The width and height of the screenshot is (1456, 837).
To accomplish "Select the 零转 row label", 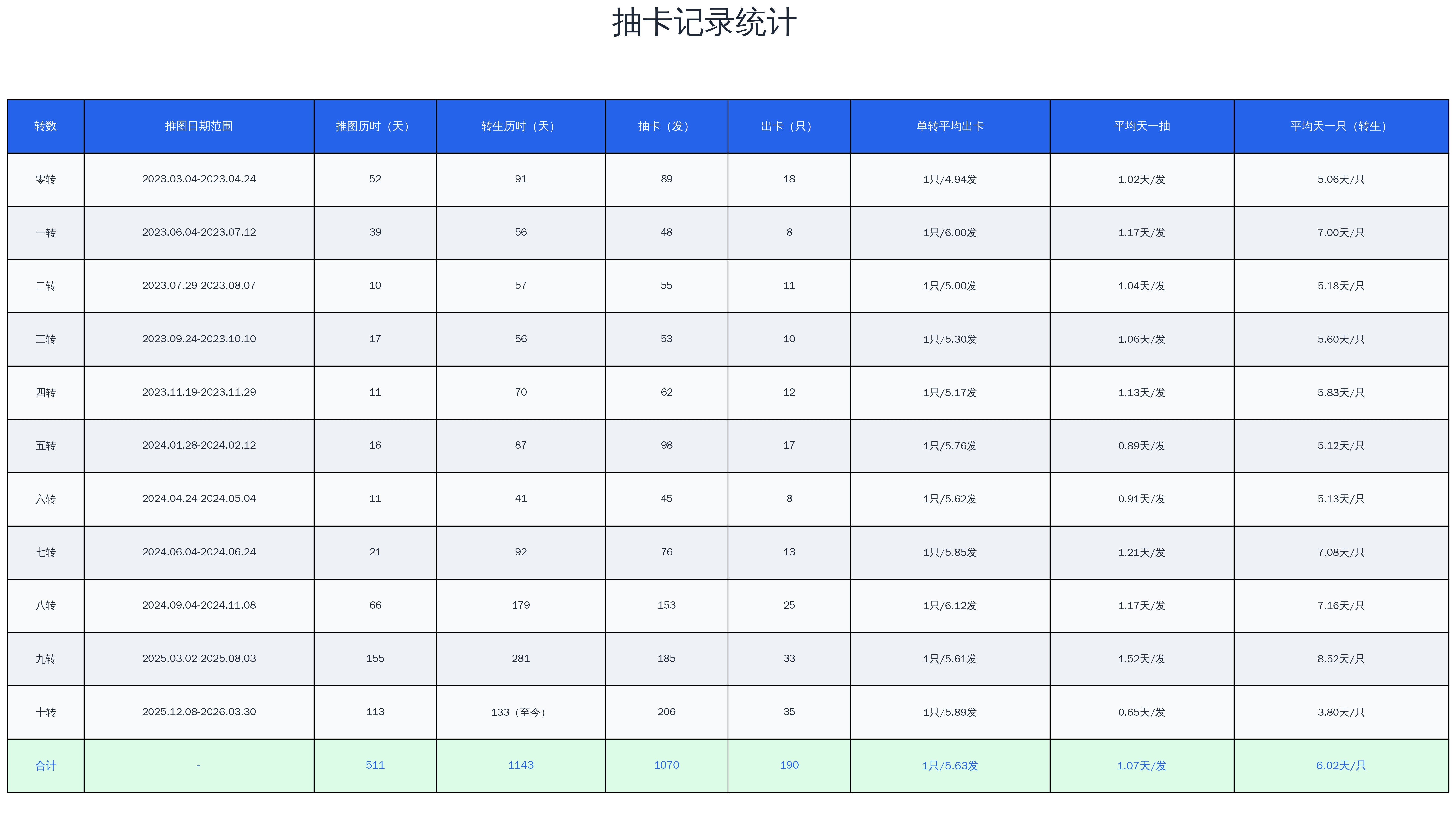I will click(x=45, y=179).
